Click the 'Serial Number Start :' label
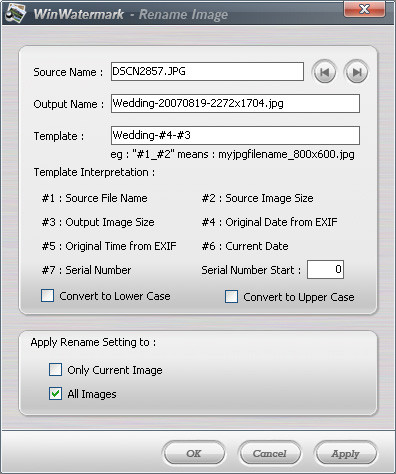Viewport: 396px width, 474px height. pos(251,270)
